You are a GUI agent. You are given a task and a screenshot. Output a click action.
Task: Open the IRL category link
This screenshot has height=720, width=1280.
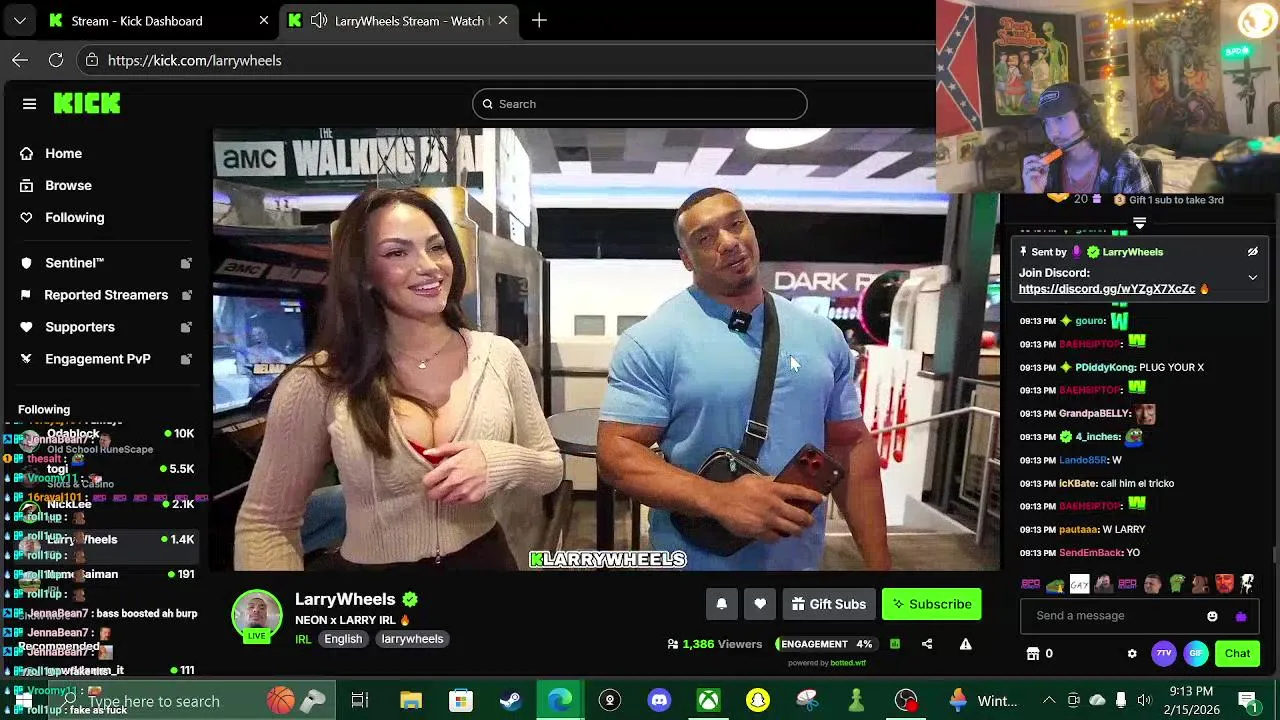click(x=303, y=639)
